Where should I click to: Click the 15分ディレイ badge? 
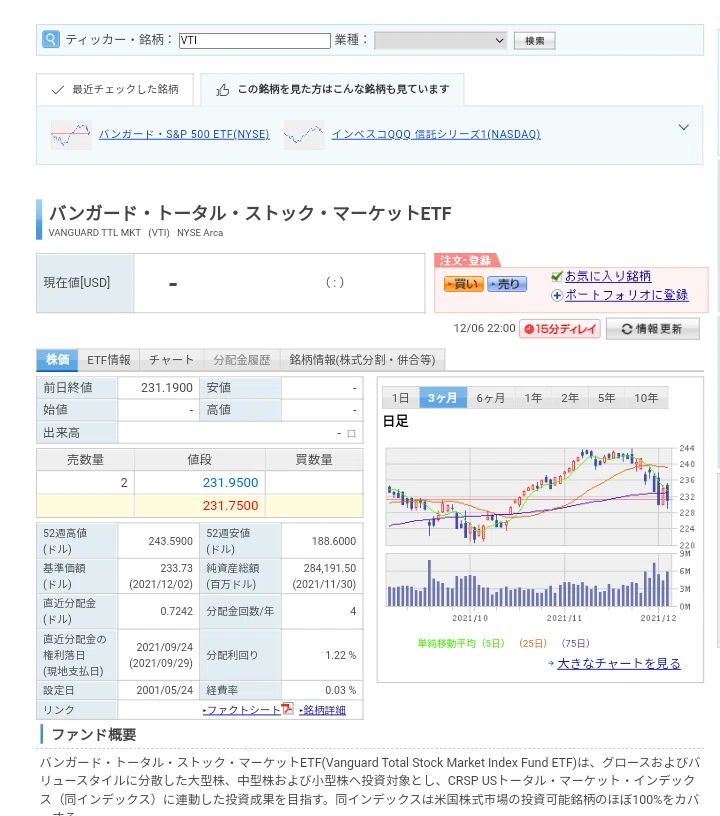(560, 329)
